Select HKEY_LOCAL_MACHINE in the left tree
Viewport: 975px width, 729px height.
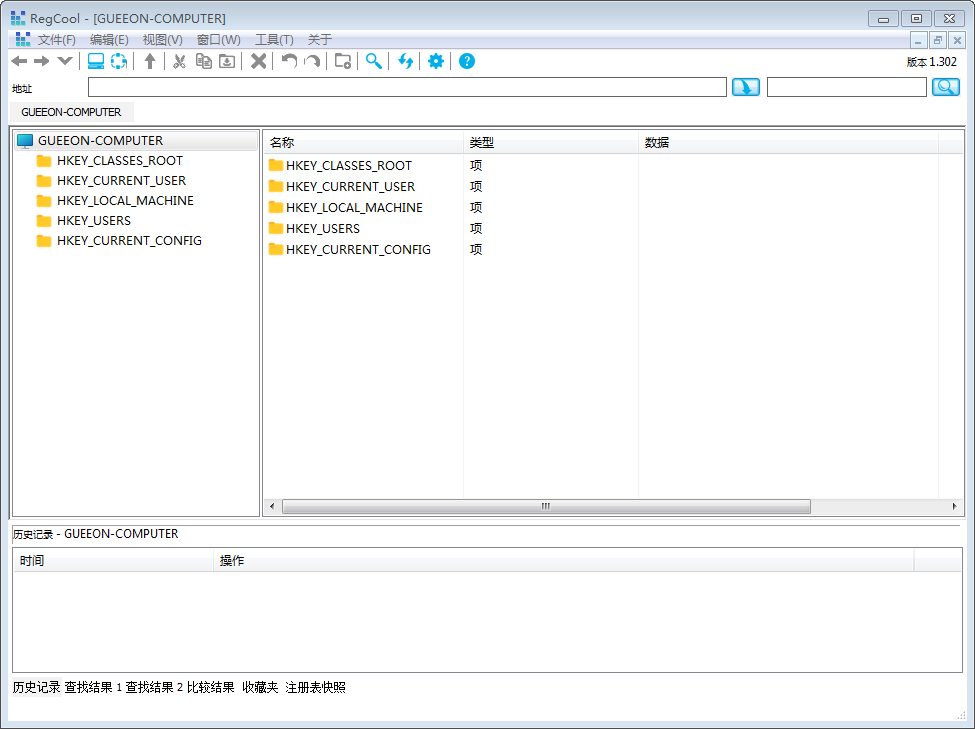click(125, 201)
